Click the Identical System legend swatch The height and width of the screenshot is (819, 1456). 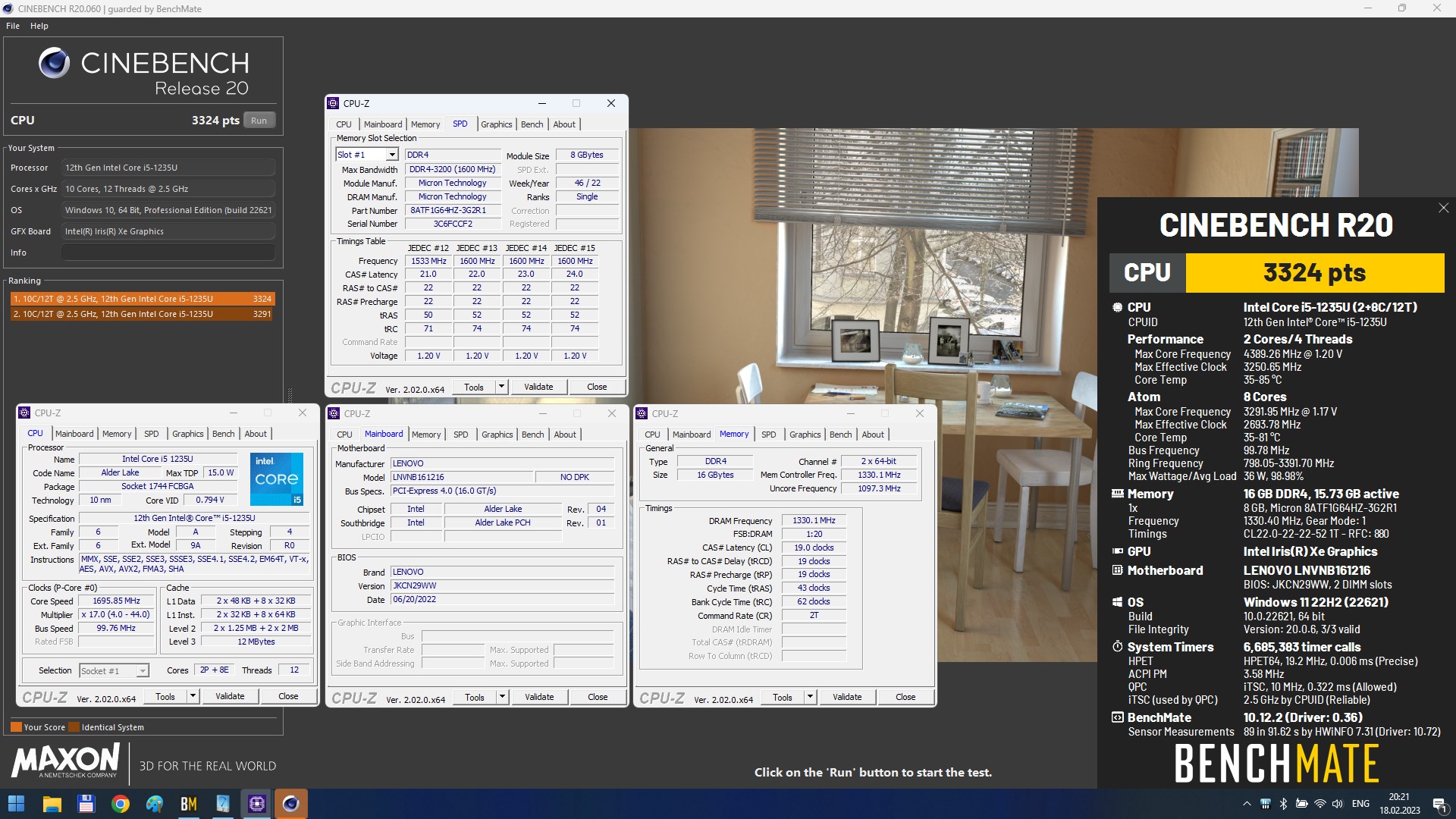74,727
